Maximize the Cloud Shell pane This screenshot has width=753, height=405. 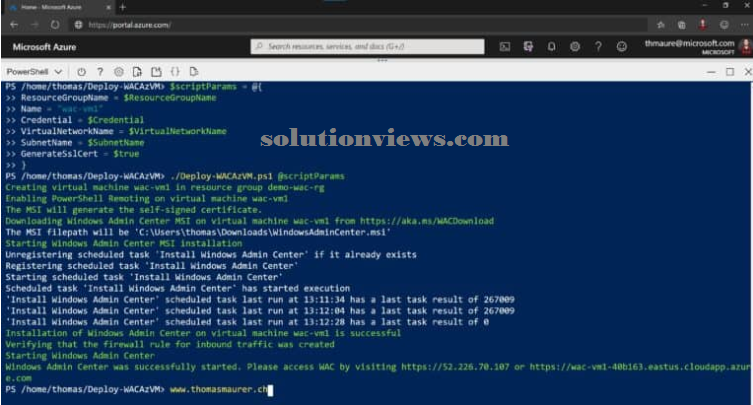(730, 72)
